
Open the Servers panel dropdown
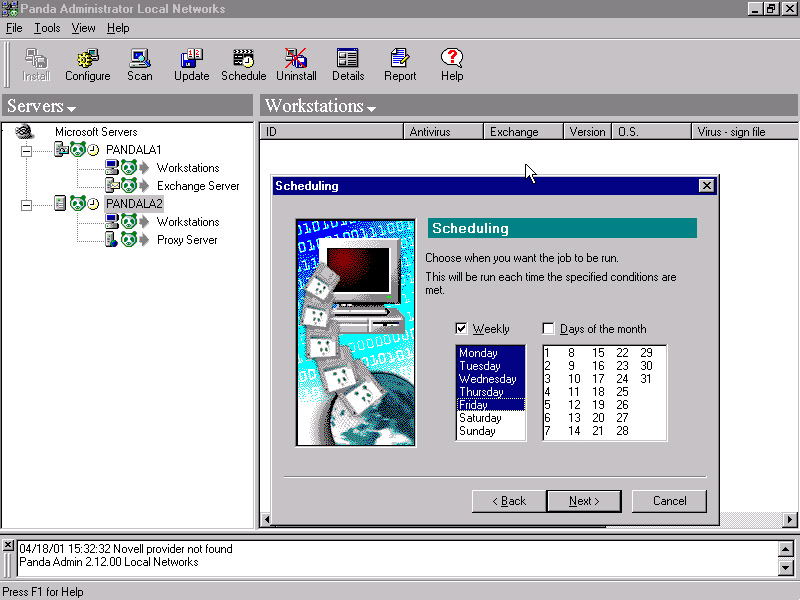pos(71,109)
